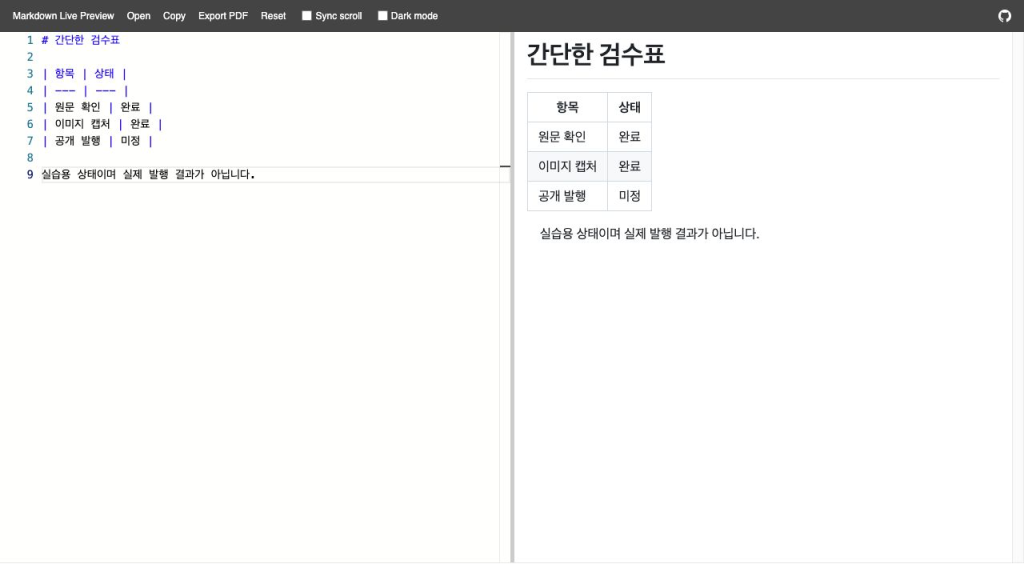
Task: Open the GitHub repository icon link
Action: 1004,16
